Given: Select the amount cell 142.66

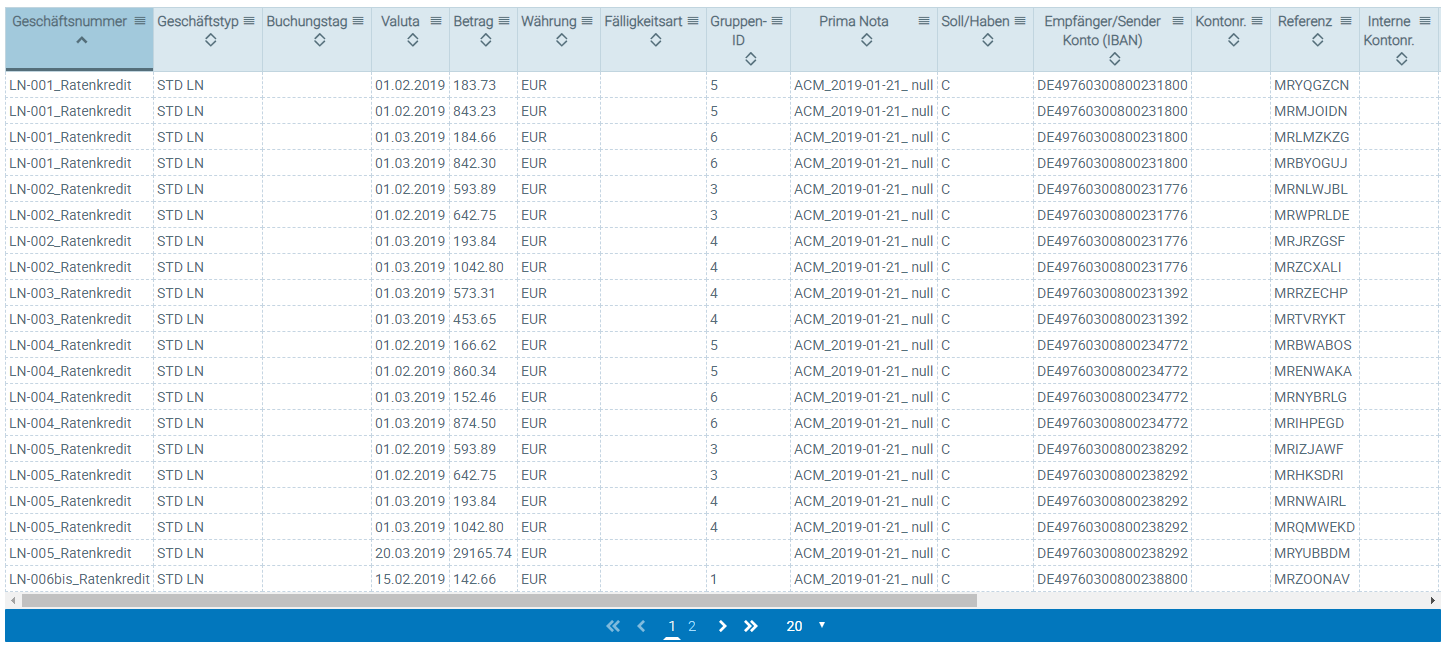Looking at the screenshot, I should pyautogui.click(x=482, y=579).
